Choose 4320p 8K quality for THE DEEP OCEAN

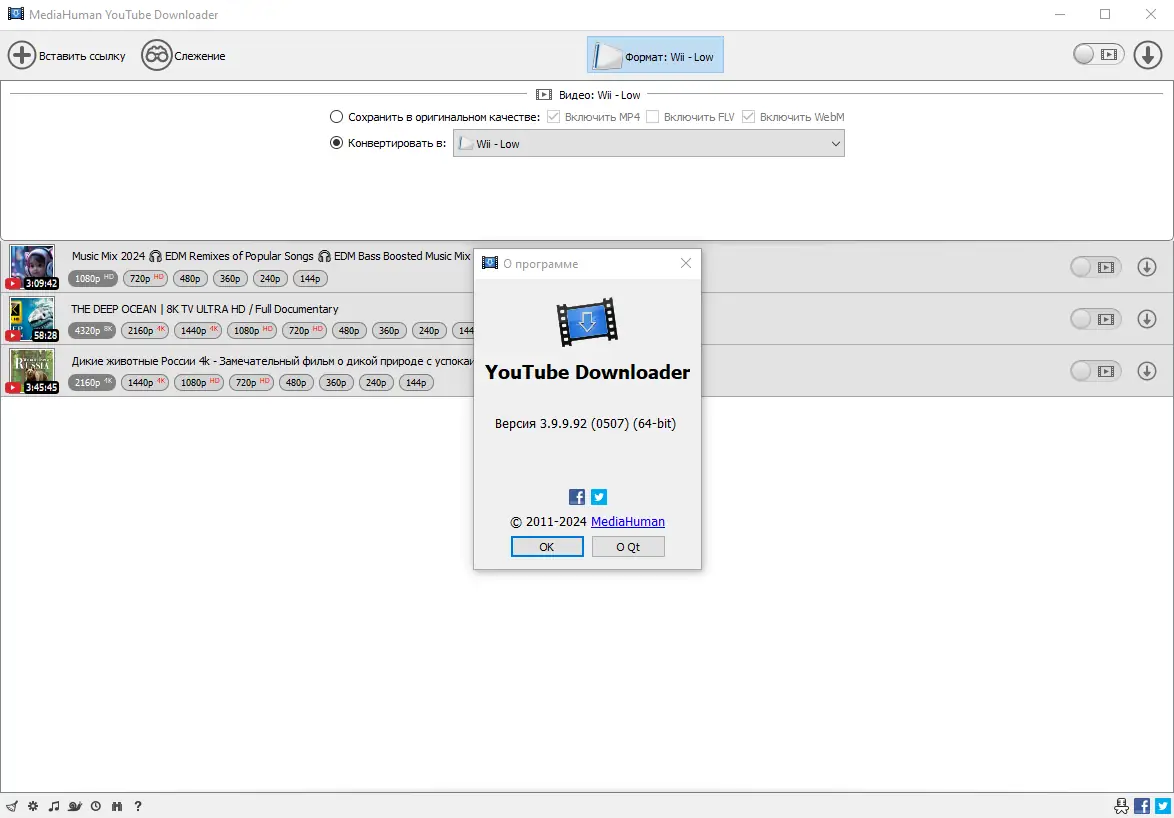click(x=92, y=330)
